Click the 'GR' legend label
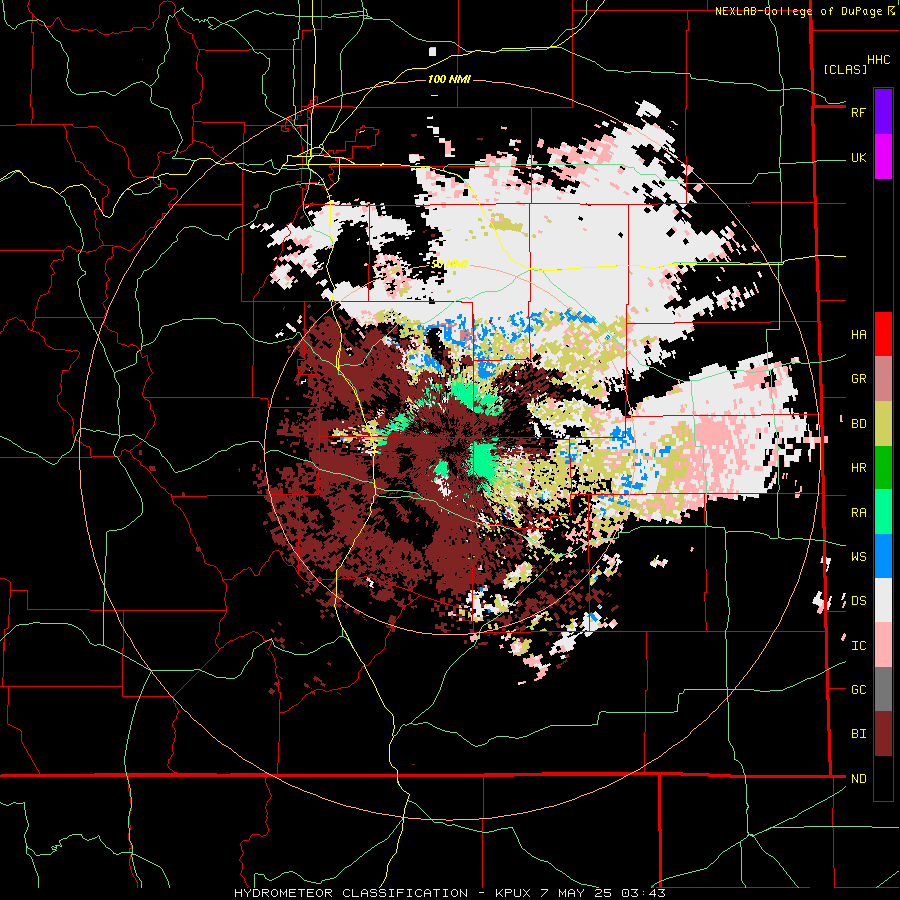 click(x=858, y=379)
